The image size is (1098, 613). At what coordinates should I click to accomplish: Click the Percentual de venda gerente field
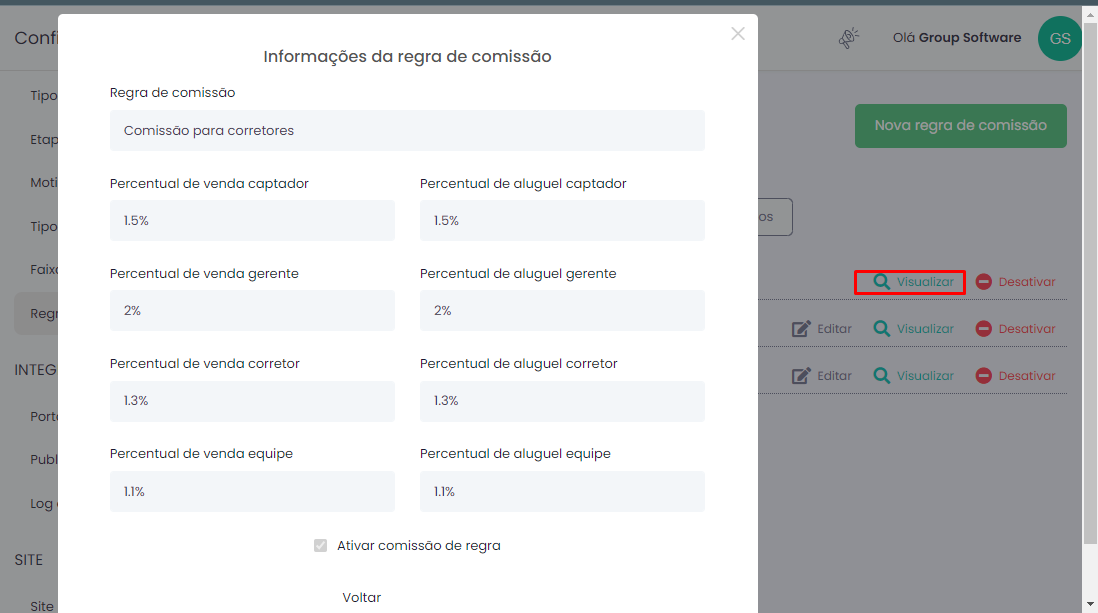[252, 310]
